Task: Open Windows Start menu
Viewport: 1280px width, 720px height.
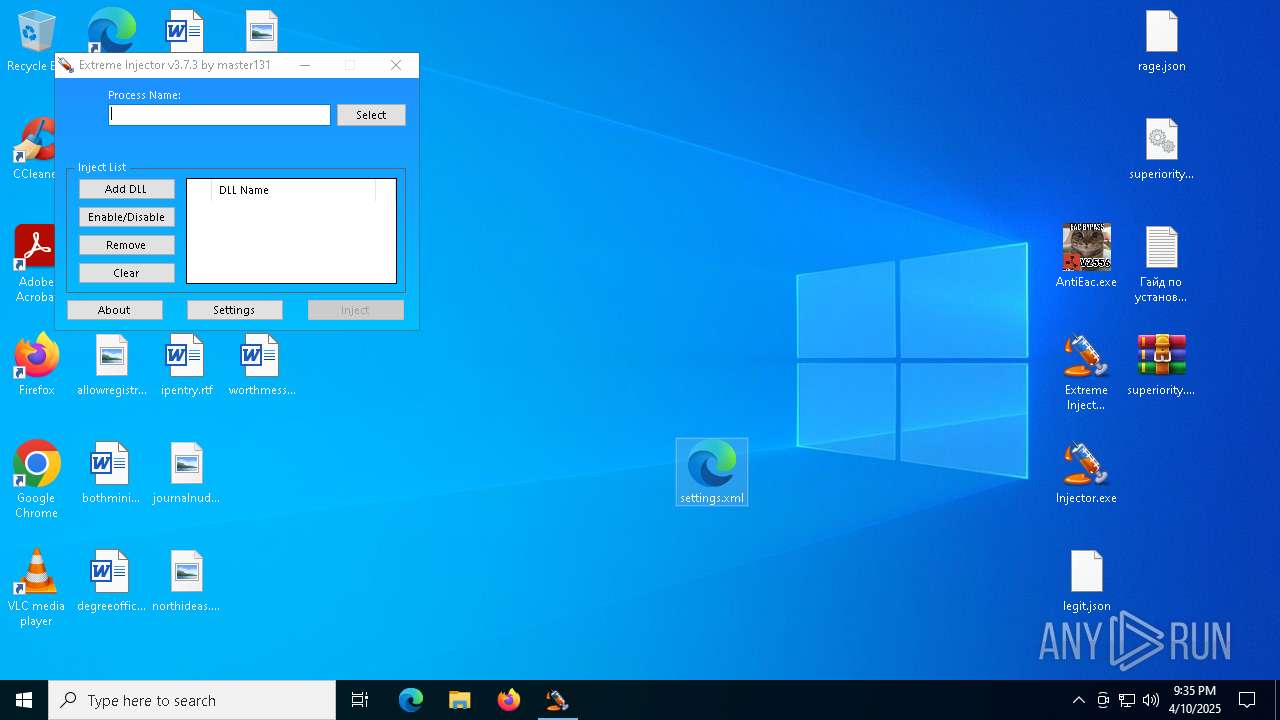Action: point(24,700)
